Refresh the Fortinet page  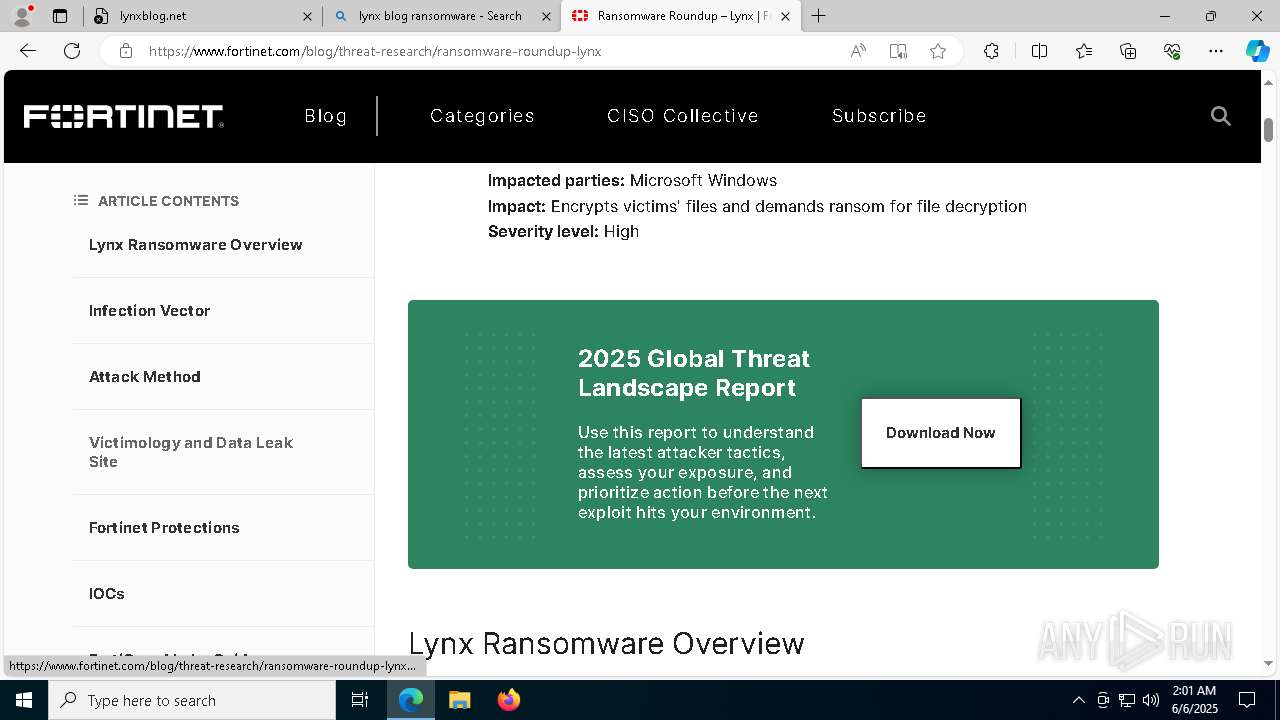pyautogui.click(x=72, y=51)
